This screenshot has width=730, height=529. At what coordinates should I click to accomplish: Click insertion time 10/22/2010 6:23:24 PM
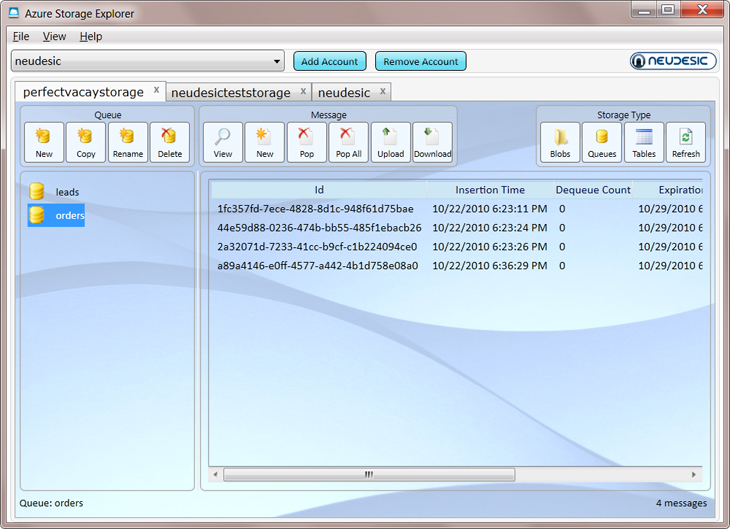pos(490,228)
